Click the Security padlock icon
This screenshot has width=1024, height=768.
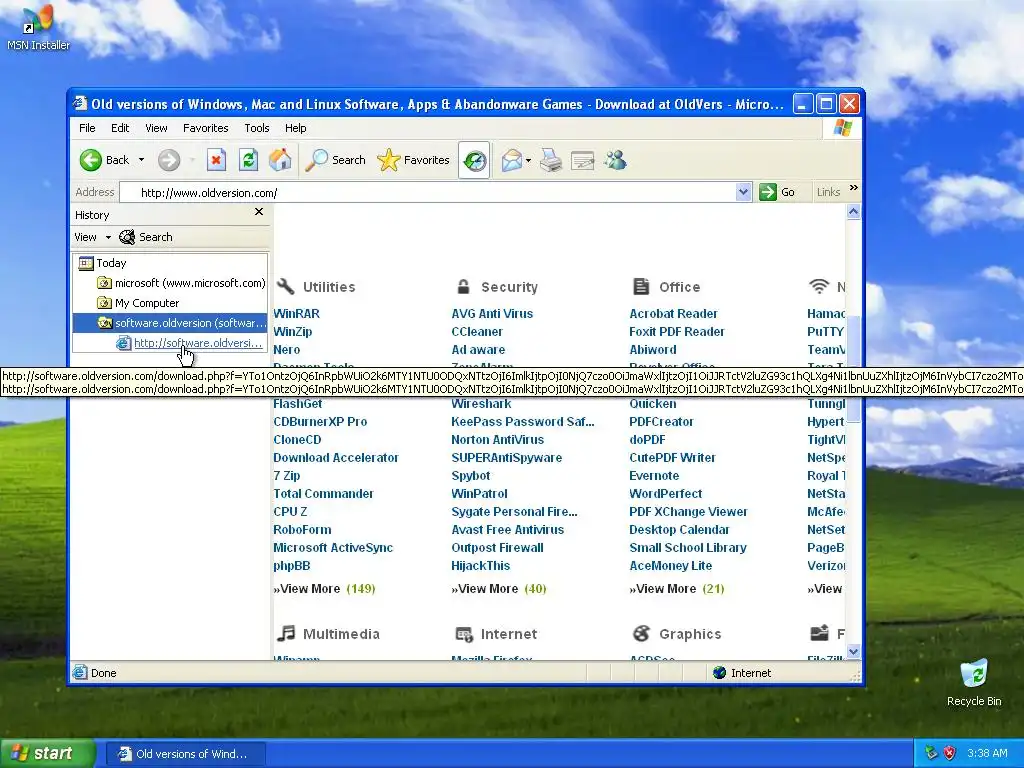463,286
